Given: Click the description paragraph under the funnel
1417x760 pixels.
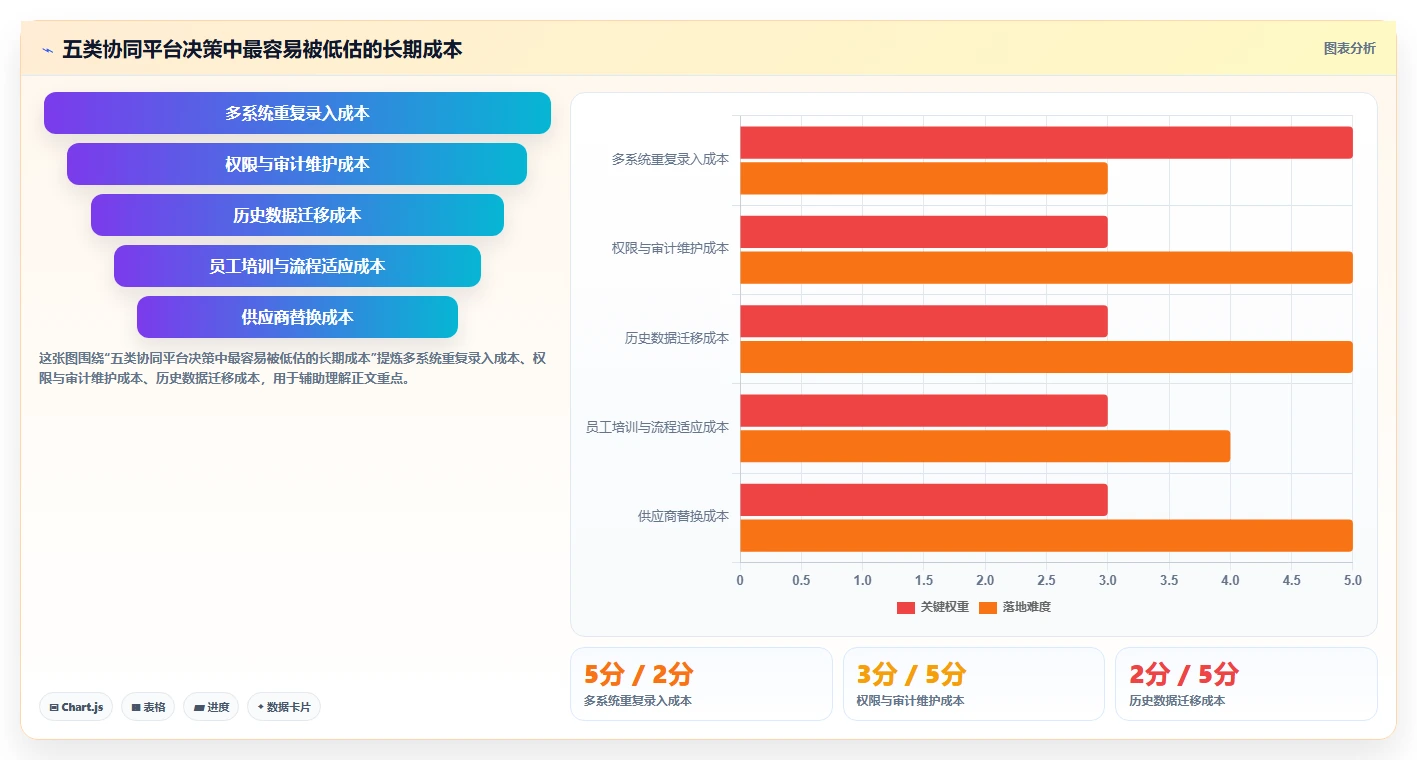Looking at the screenshot, I should (292, 368).
